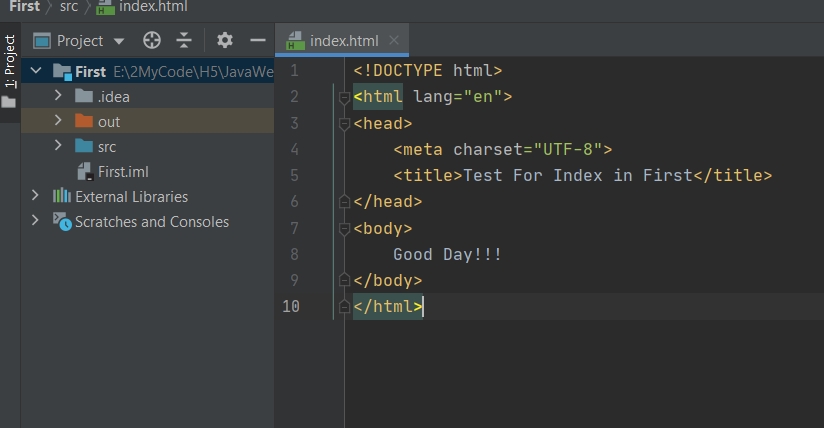The image size is (824, 428).
Task: Click the opening <body> tag
Action: coord(383,228)
